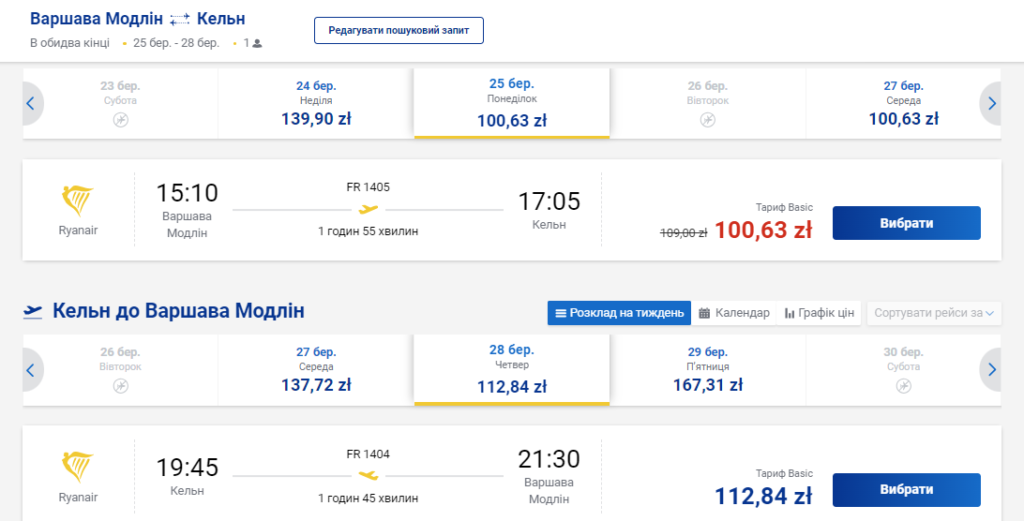Click Редагувати пошуковий запит button

pyautogui.click(x=399, y=31)
